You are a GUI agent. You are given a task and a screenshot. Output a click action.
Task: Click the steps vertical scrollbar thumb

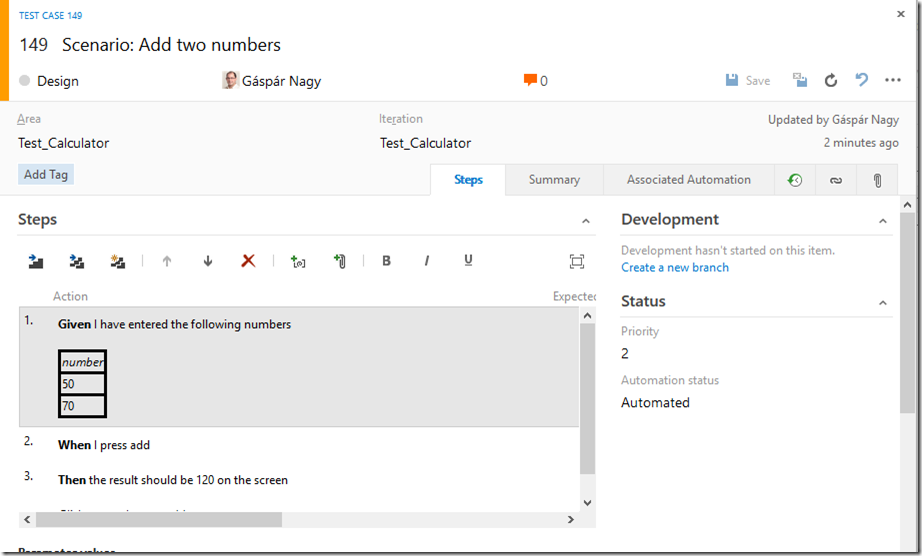tap(587, 398)
